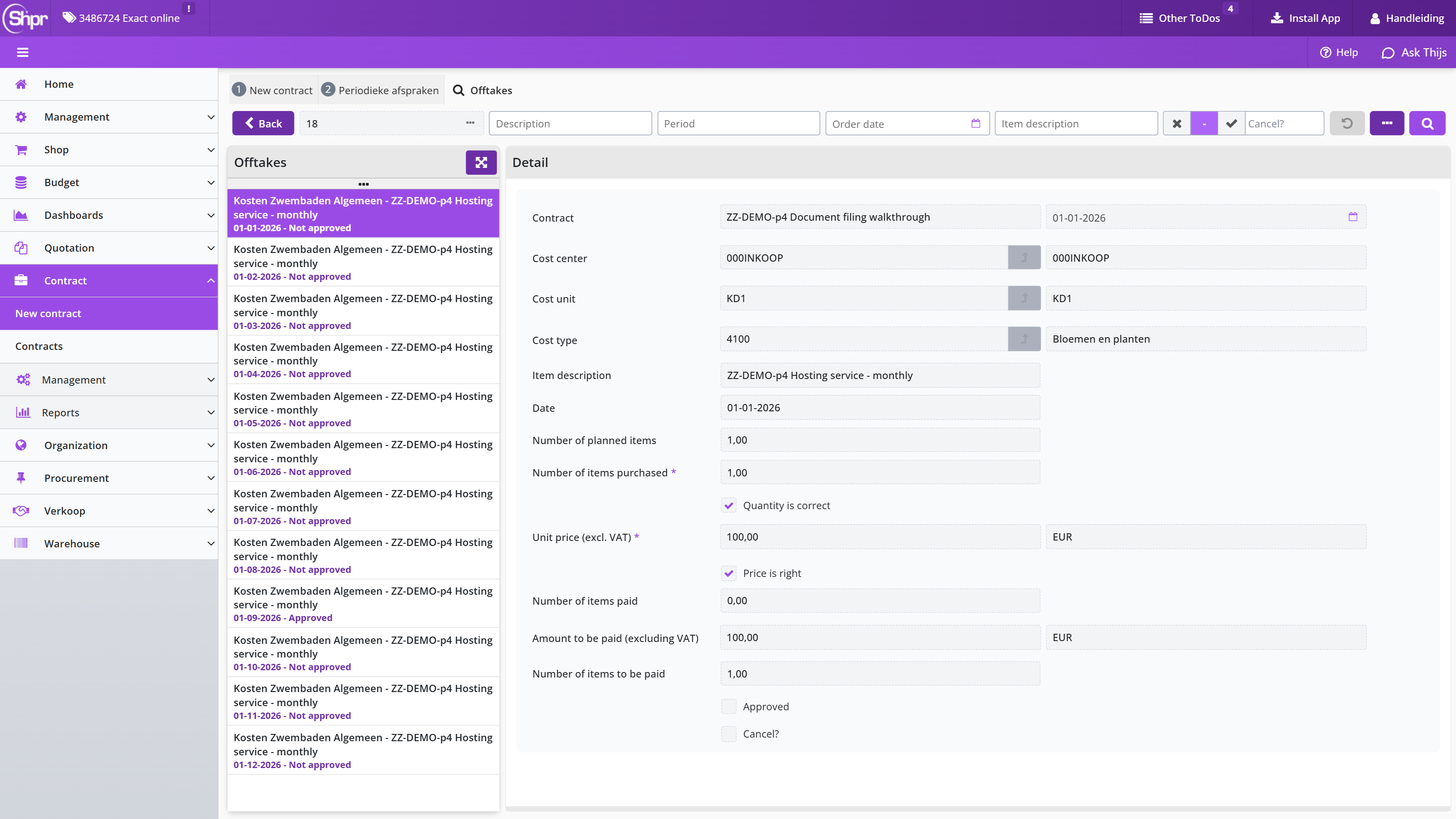
Task: Click the Other ToDos list icon
Action: [x=1146, y=18]
